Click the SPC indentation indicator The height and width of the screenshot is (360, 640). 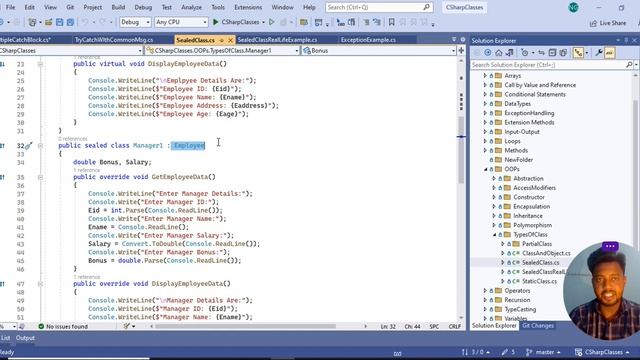click(434, 326)
